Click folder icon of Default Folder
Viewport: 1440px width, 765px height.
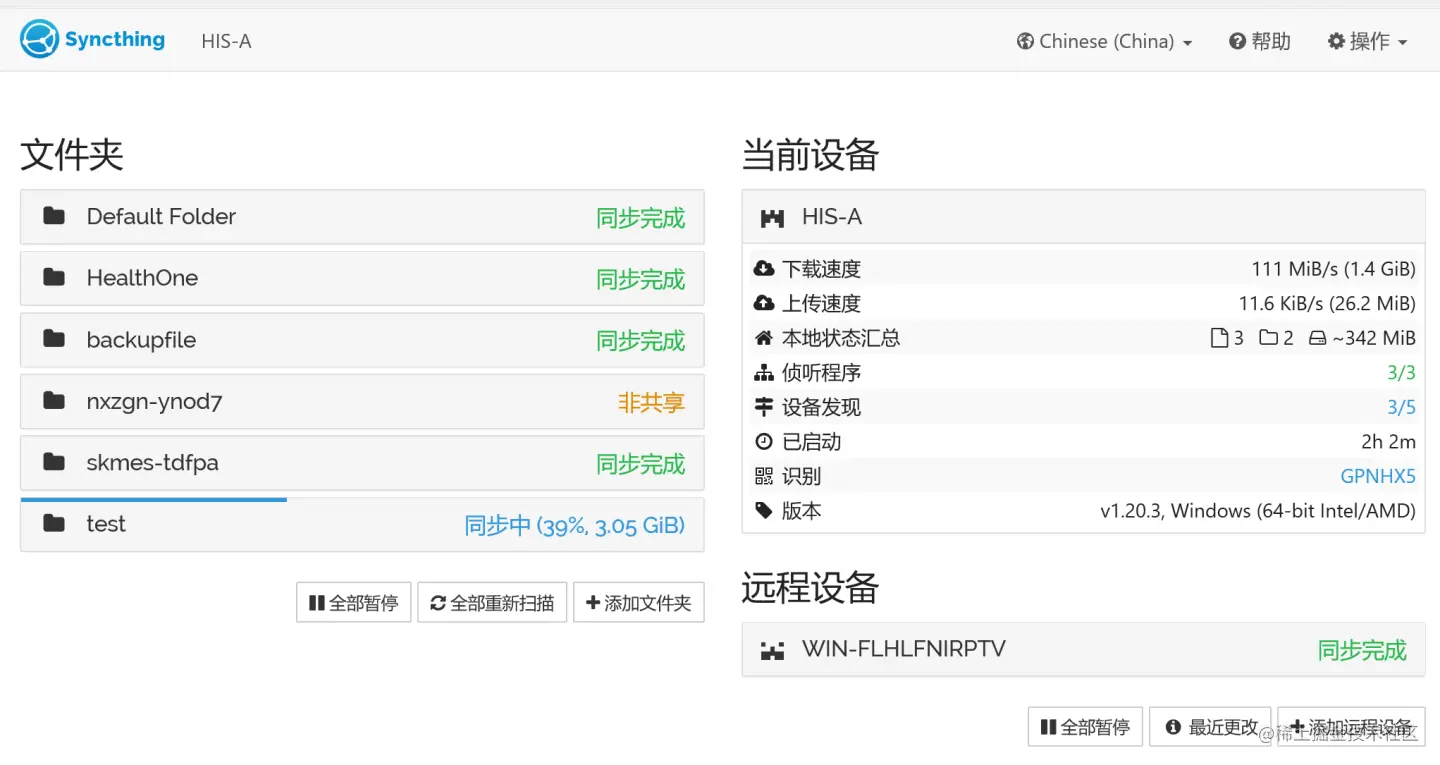(x=54, y=216)
